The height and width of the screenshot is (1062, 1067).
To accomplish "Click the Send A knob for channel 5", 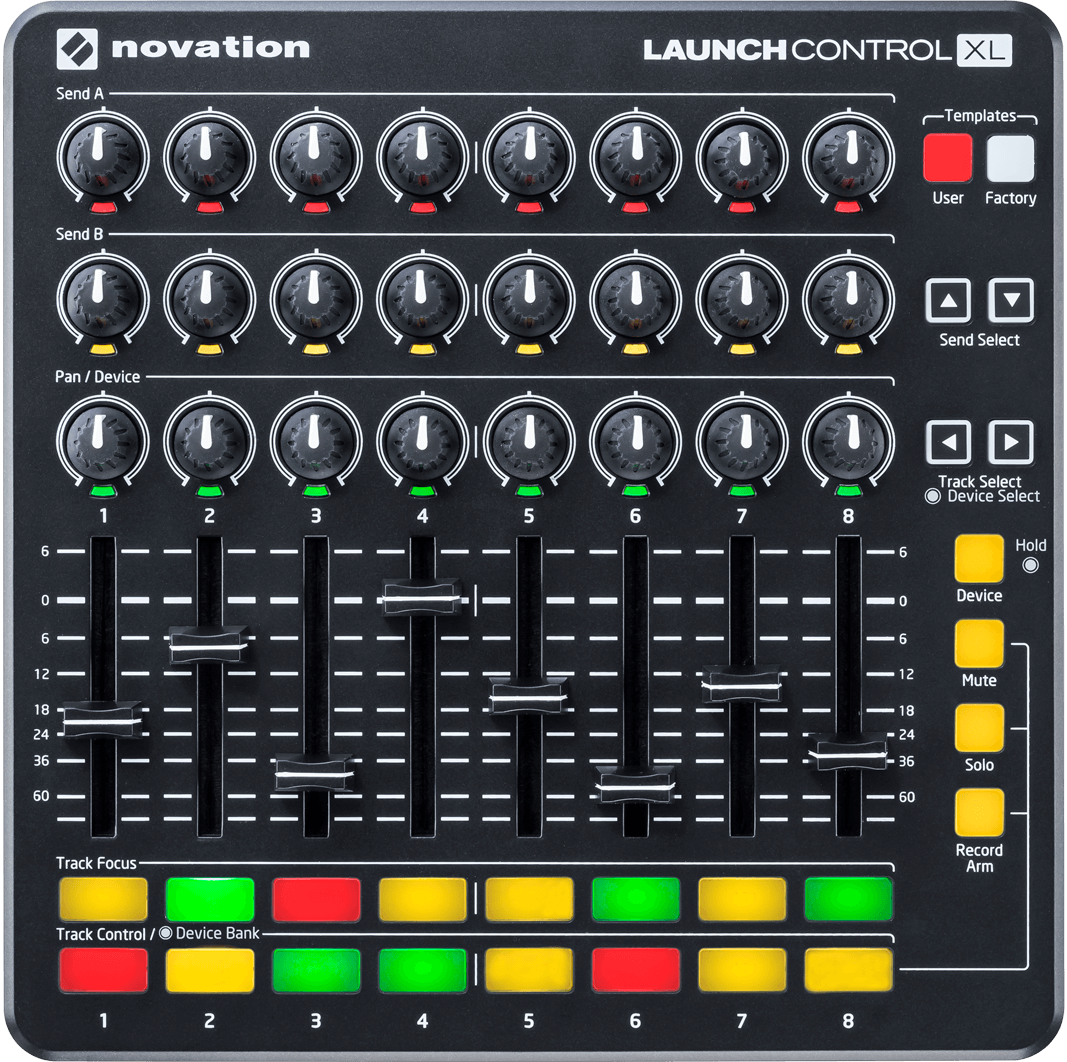I will click(529, 157).
